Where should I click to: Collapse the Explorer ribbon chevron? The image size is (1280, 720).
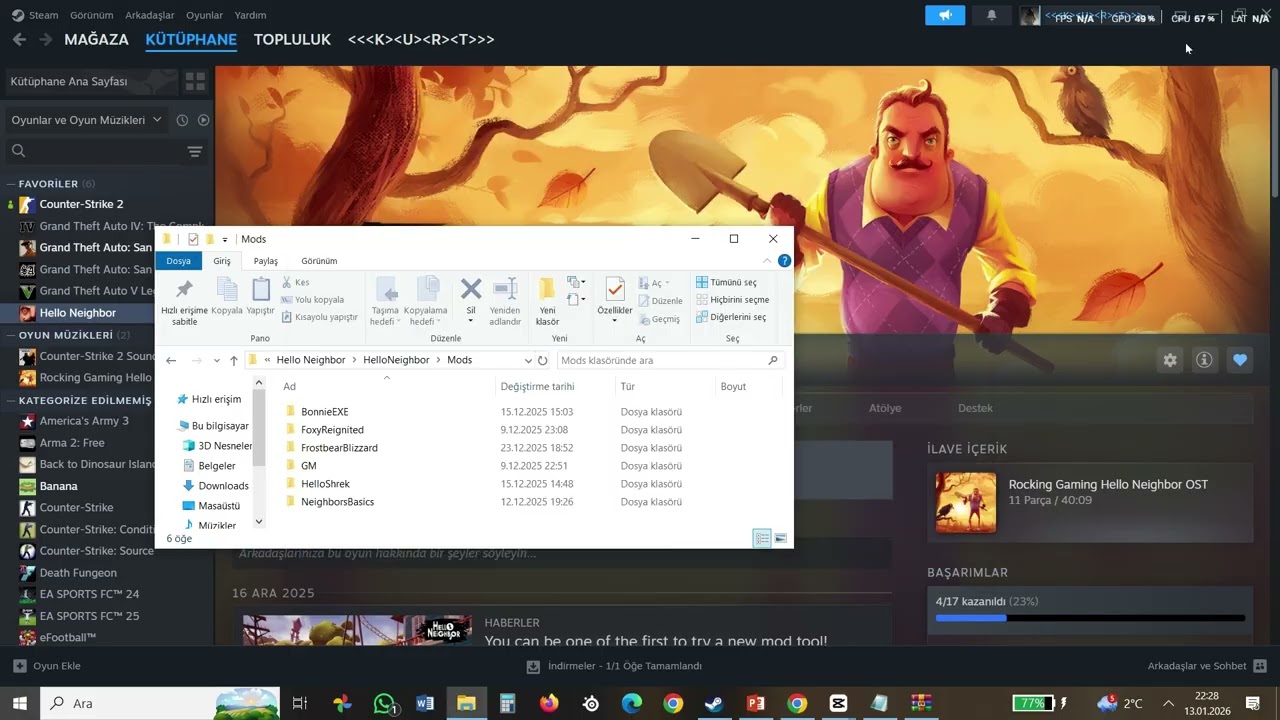coord(768,261)
